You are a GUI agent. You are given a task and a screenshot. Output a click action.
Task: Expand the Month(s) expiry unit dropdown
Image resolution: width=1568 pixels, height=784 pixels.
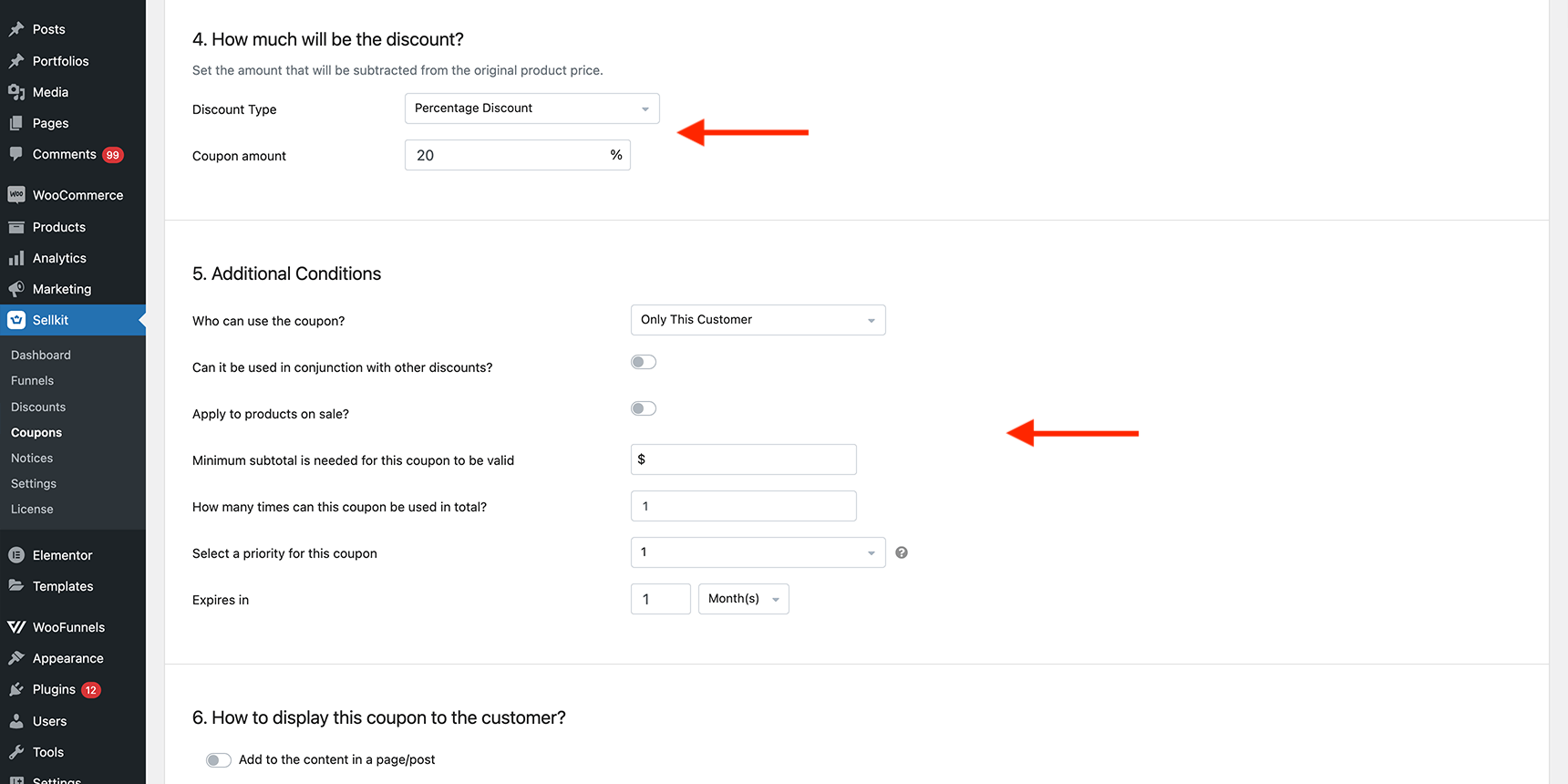pyautogui.click(x=744, y=599)
